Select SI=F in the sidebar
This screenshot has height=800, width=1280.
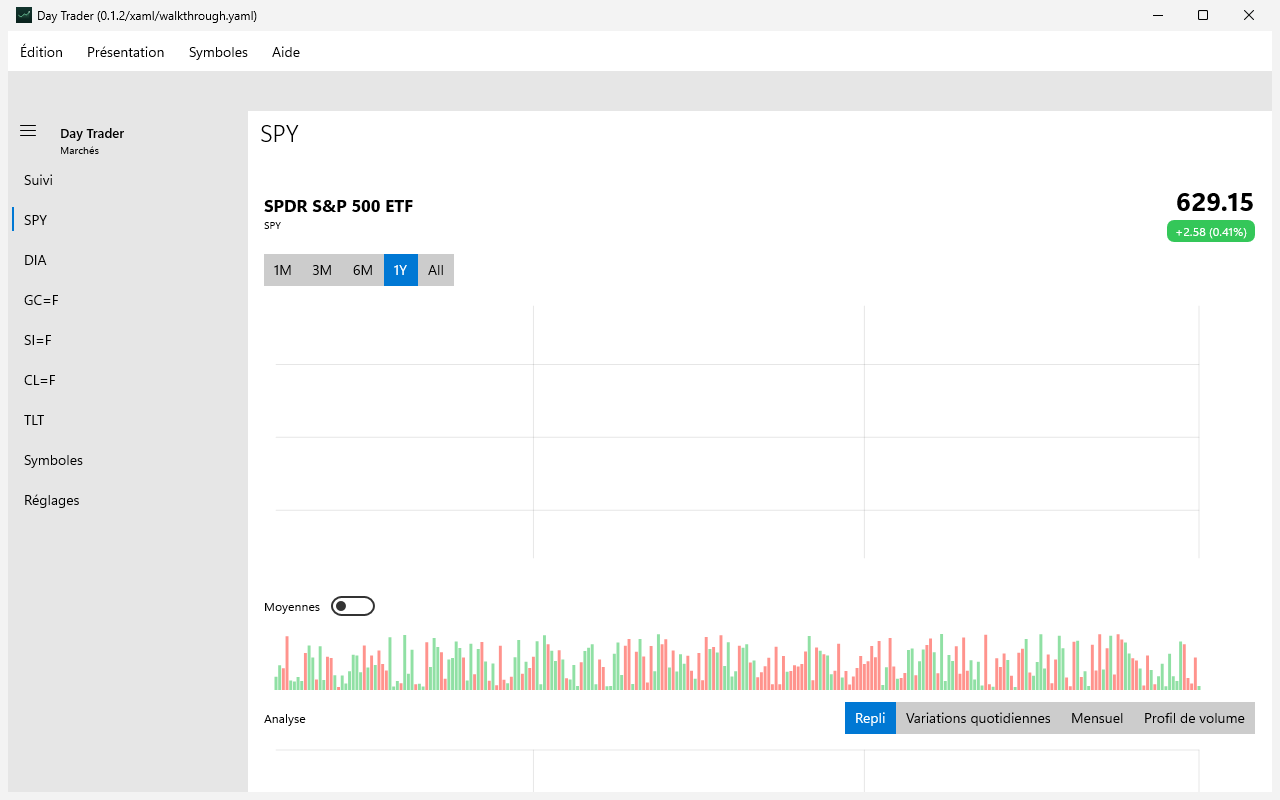click(x=128, y=340)
